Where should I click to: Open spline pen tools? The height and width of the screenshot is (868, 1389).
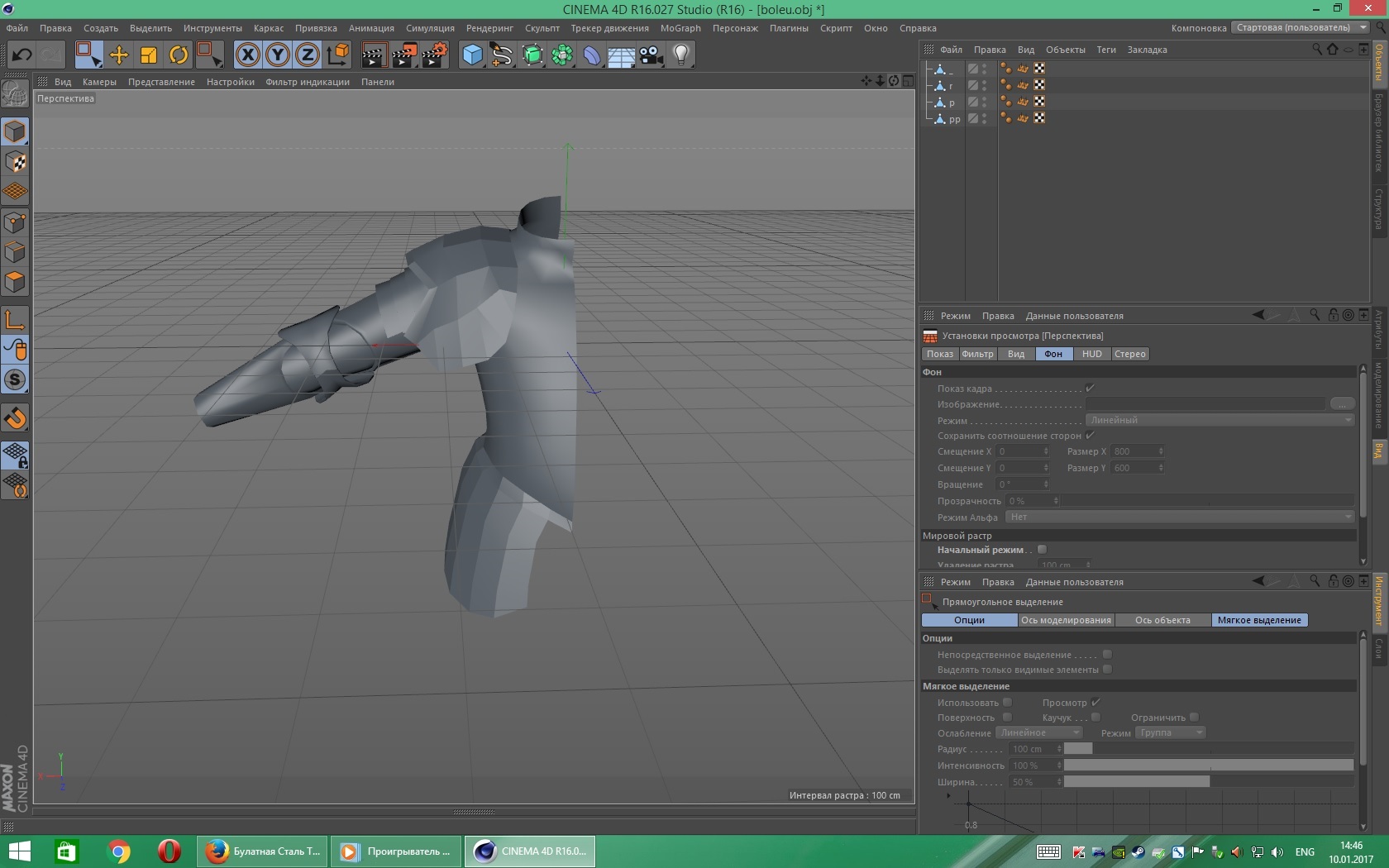(502, 55)
